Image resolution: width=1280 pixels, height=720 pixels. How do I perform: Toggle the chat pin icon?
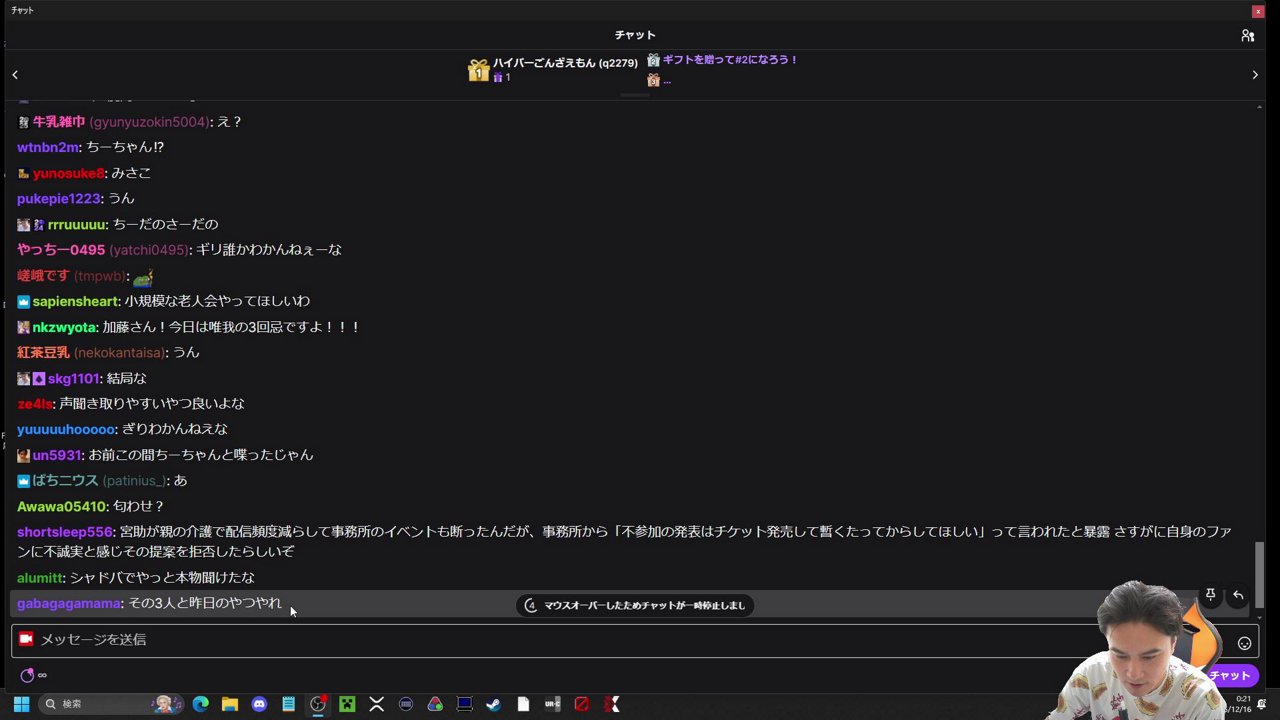(1210, 595)
